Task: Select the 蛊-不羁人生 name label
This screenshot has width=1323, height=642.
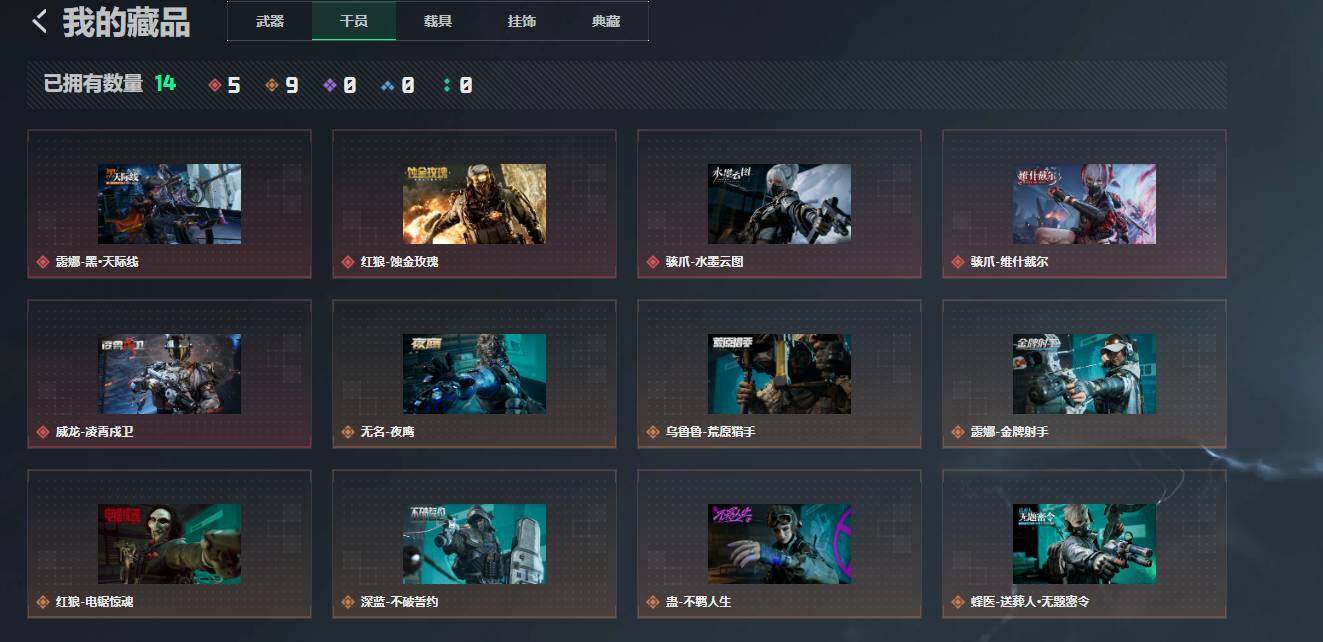Action: tap(698, 602)
